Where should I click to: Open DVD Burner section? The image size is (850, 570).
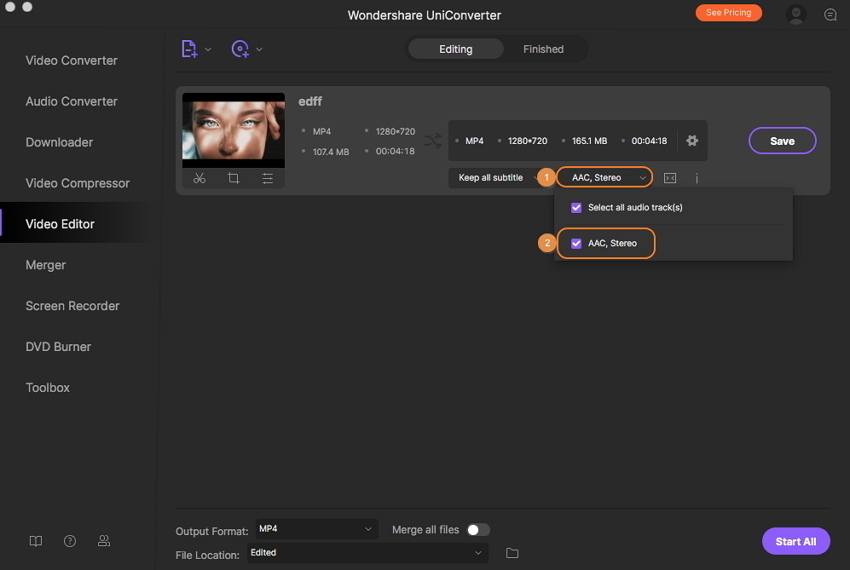58,347
